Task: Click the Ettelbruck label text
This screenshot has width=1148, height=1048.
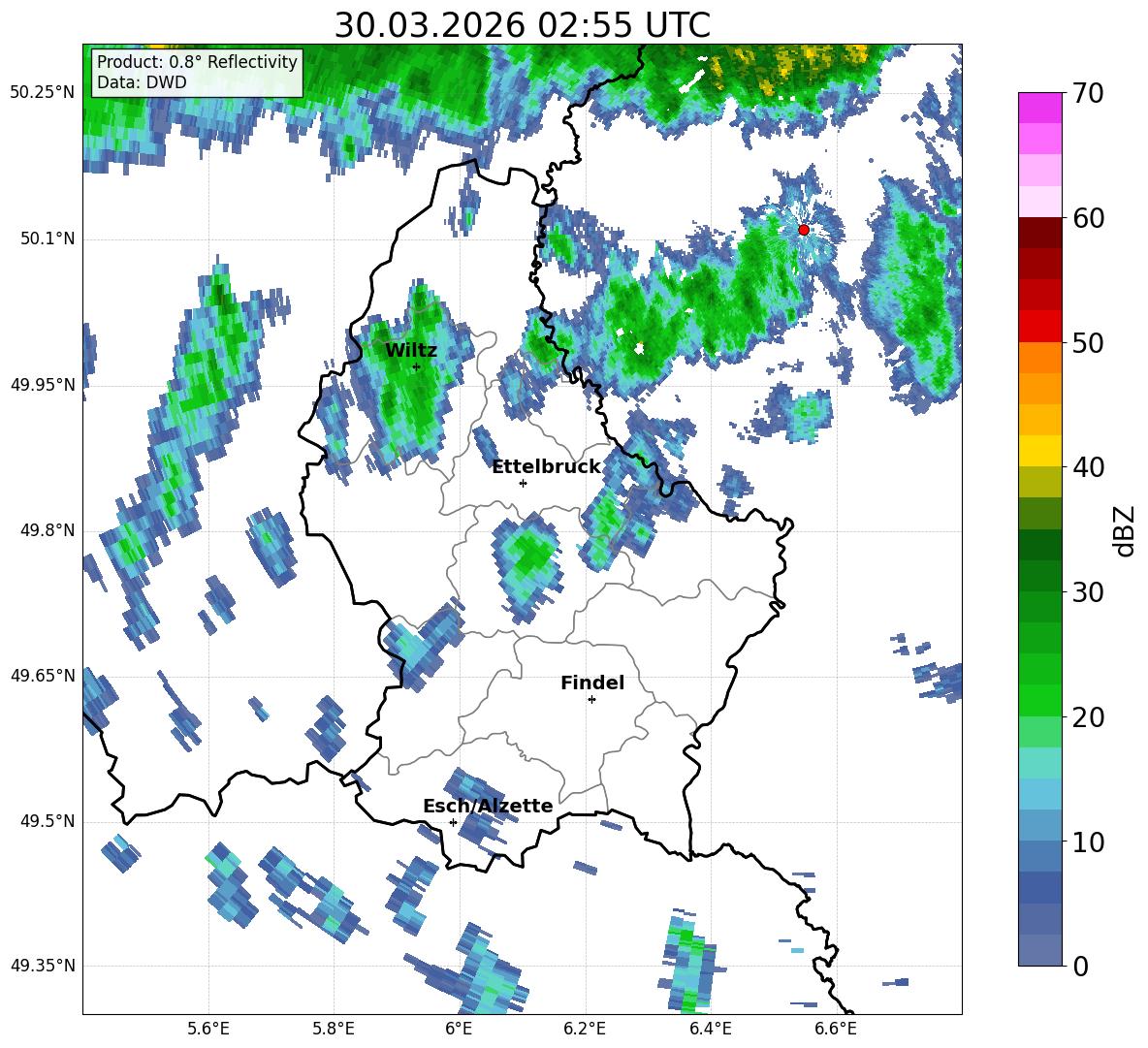Action: point(546,467)
